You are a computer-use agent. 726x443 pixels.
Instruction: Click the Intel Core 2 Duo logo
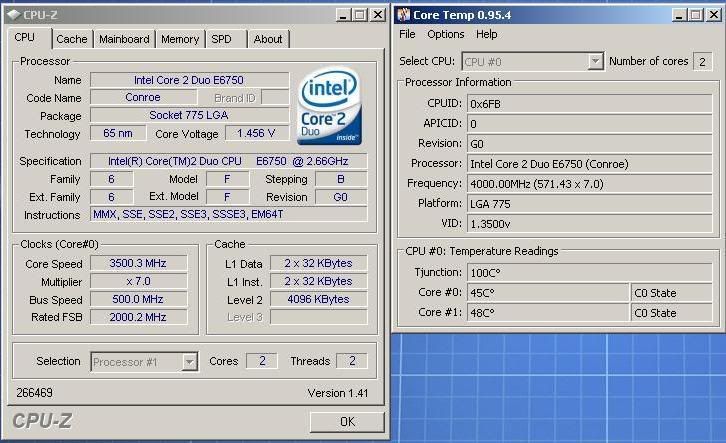tap(330, 106)
